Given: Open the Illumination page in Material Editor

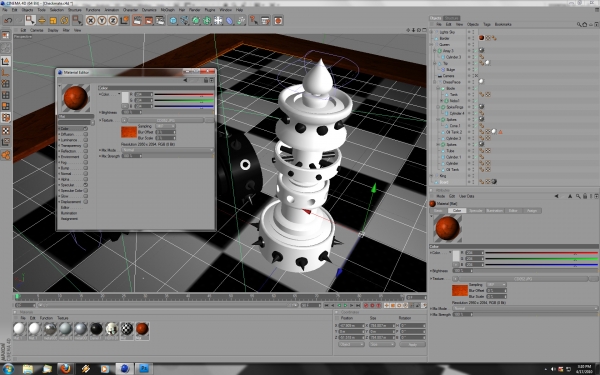Looking at the screenshot, I should coord(69,213).
